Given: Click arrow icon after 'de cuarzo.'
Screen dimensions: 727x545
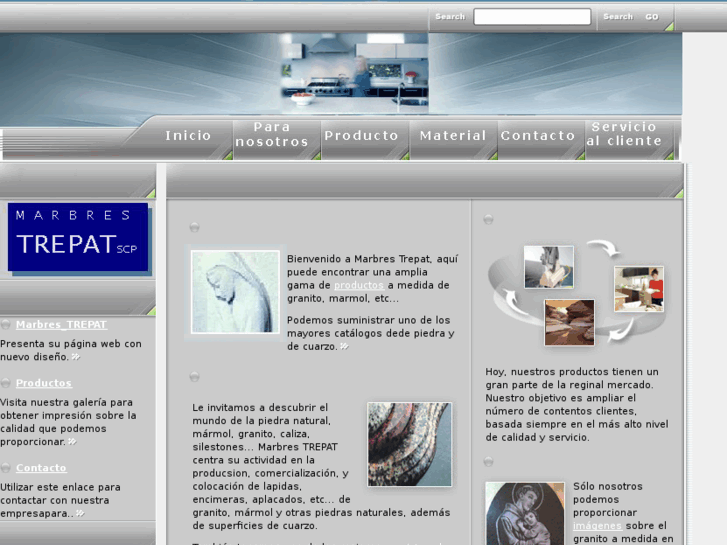Looking at the screenshot, I should 344,346.
